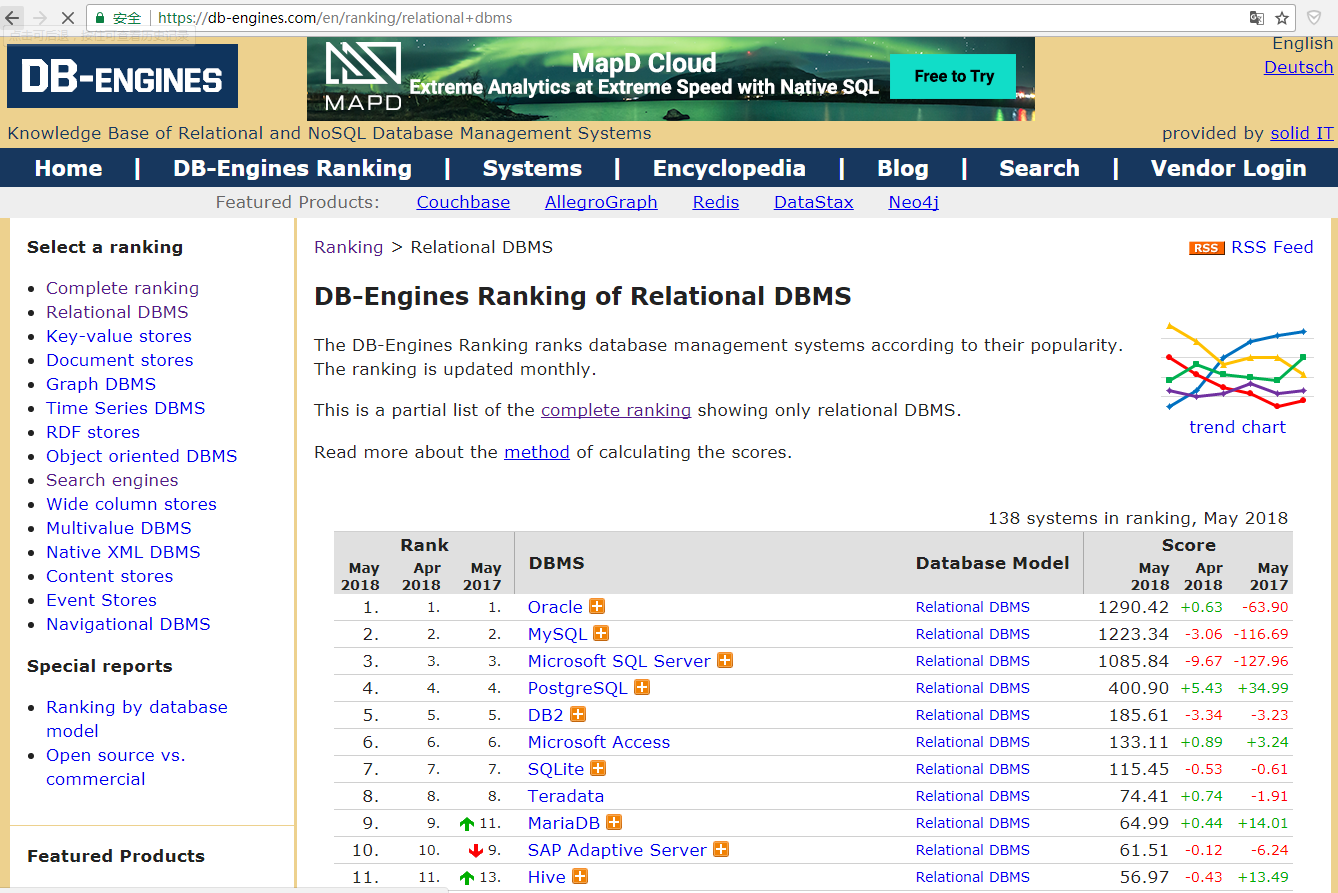Select Graph DBMS ranking
Image resolution: width=1338 pixels, height=893 pixels.
pyautogui.click(x=101, y=384)
